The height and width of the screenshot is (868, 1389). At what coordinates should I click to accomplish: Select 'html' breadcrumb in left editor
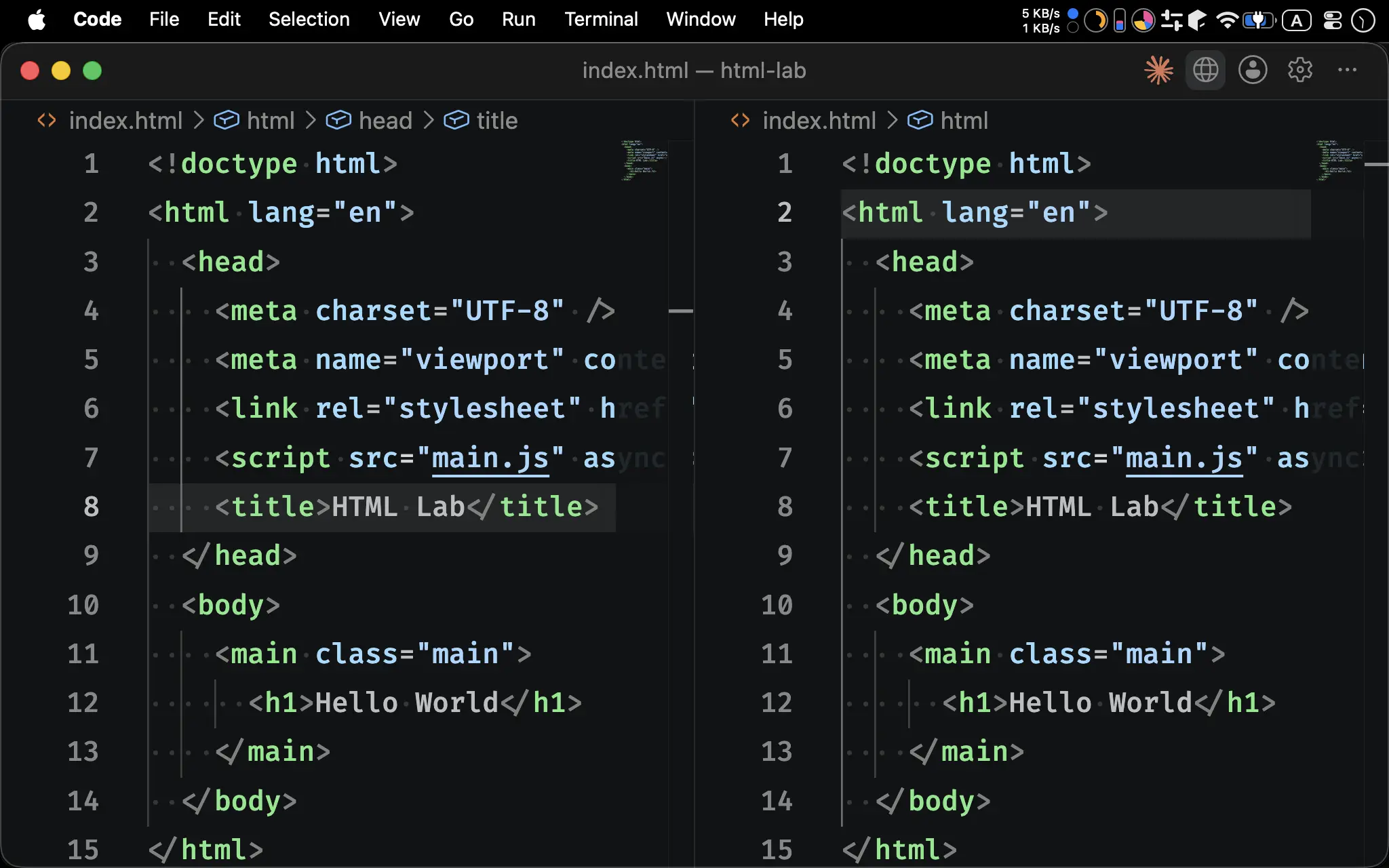click(x=271, y=121)
